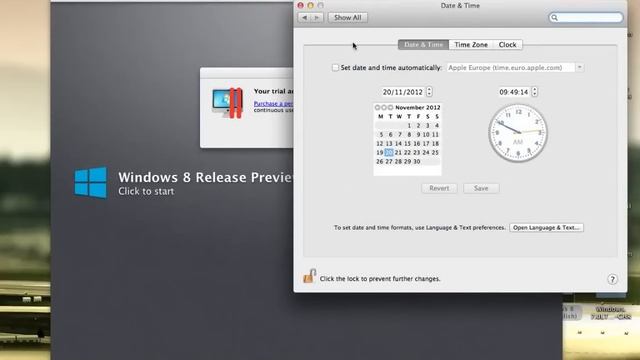Click the Parallels icon in trial dialog
The height and width of the screenshot is (360, 640).
coord(228,103)
